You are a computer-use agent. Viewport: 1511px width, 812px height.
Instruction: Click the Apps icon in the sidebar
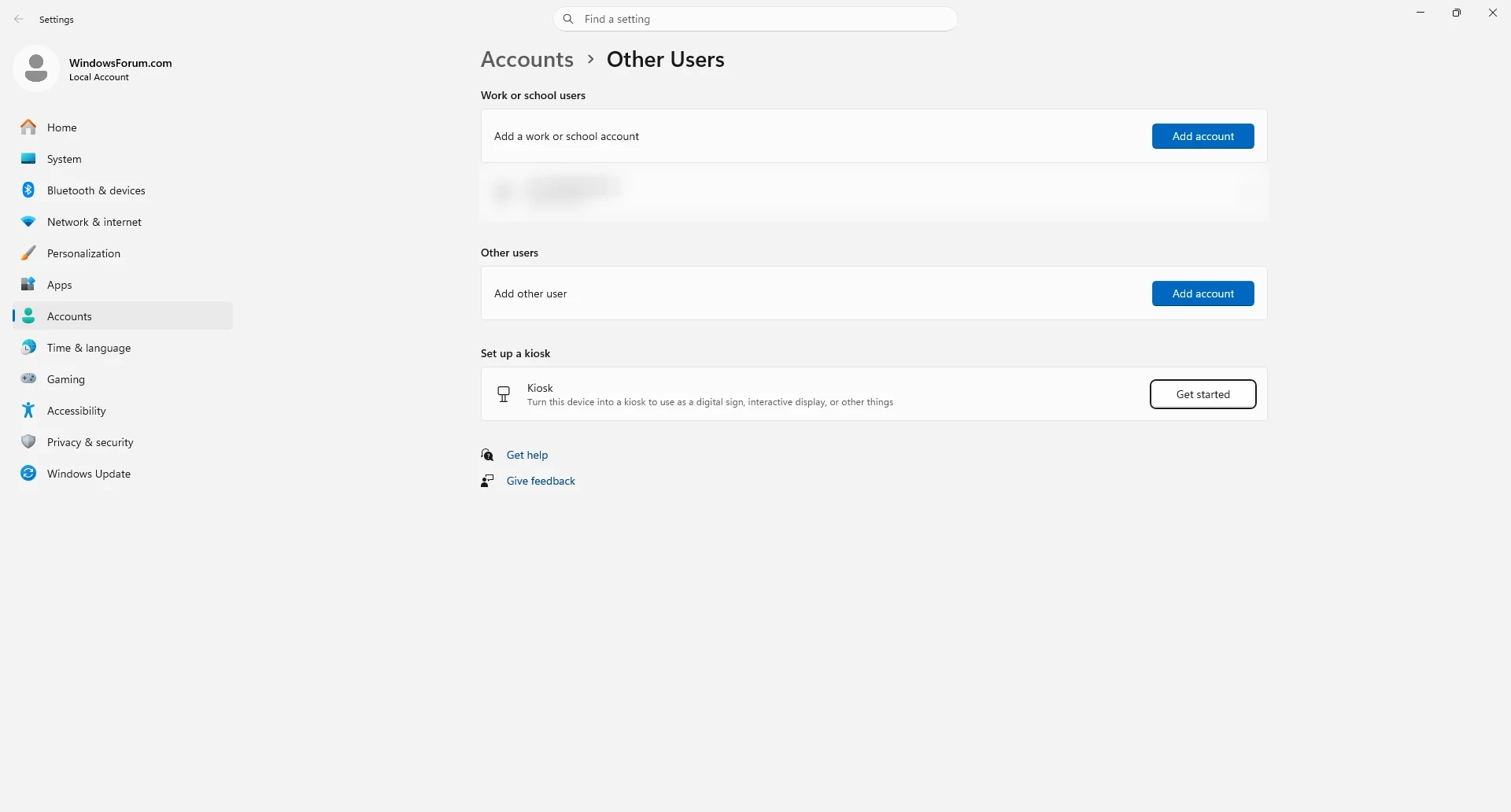pyautogui.click(x=28, y=285)
